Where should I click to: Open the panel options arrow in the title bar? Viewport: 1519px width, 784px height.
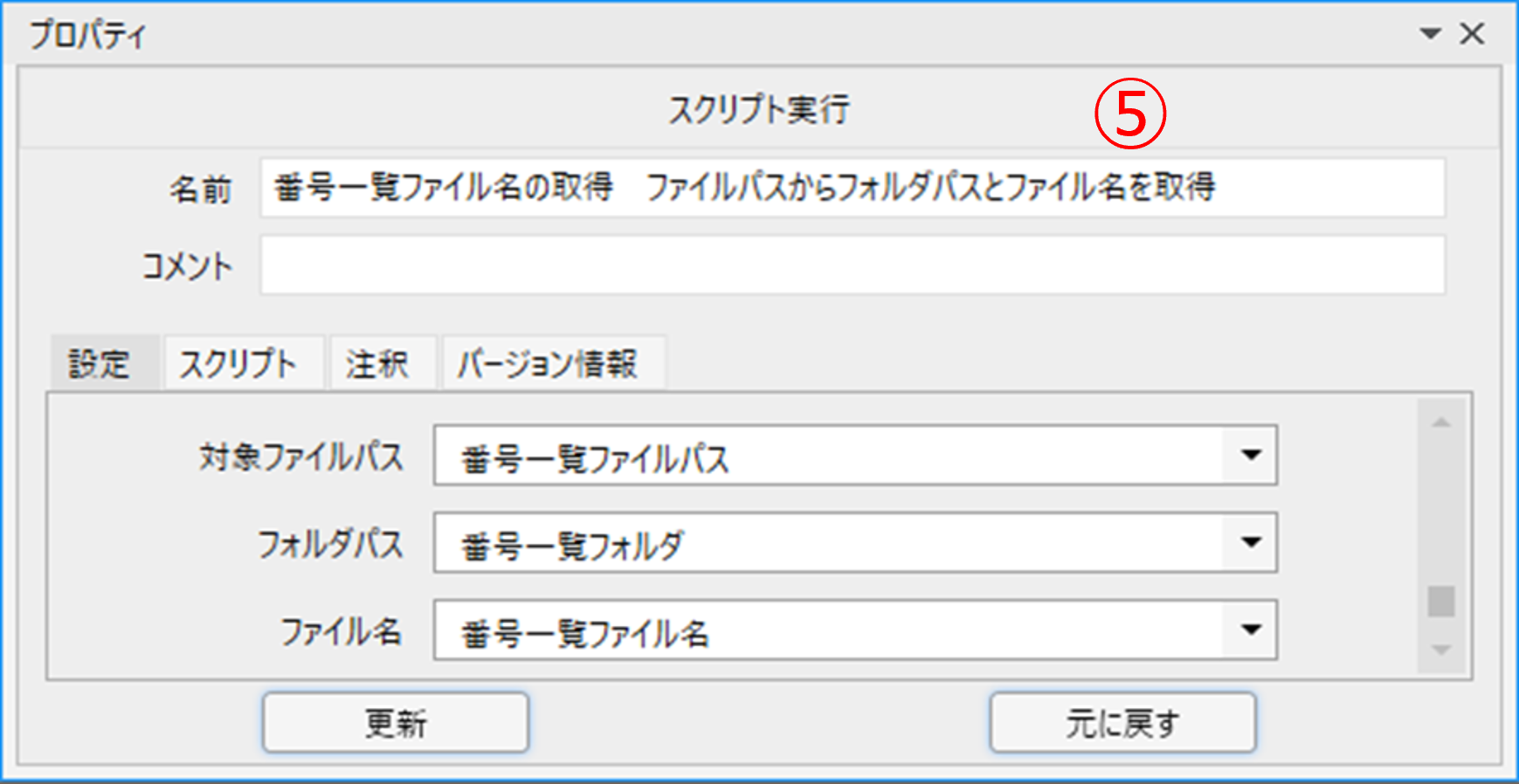tap(1430, 34)
